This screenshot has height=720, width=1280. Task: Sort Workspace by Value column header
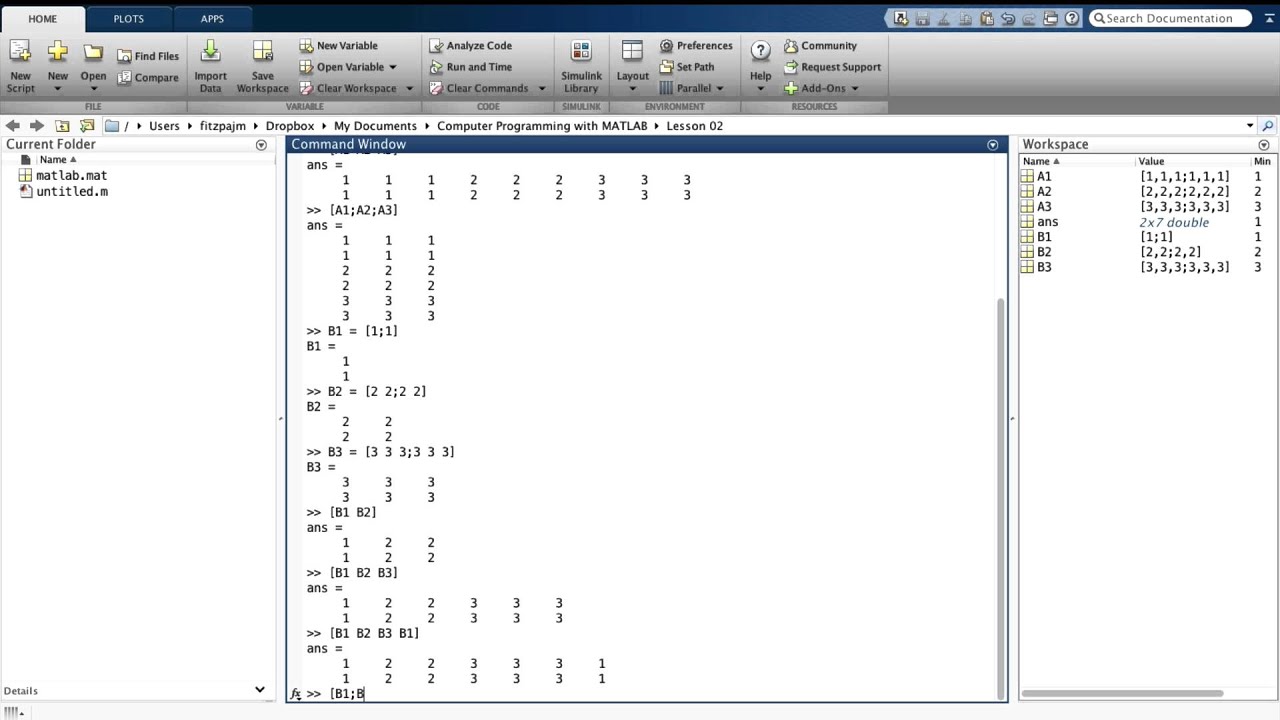point(1151,161)
